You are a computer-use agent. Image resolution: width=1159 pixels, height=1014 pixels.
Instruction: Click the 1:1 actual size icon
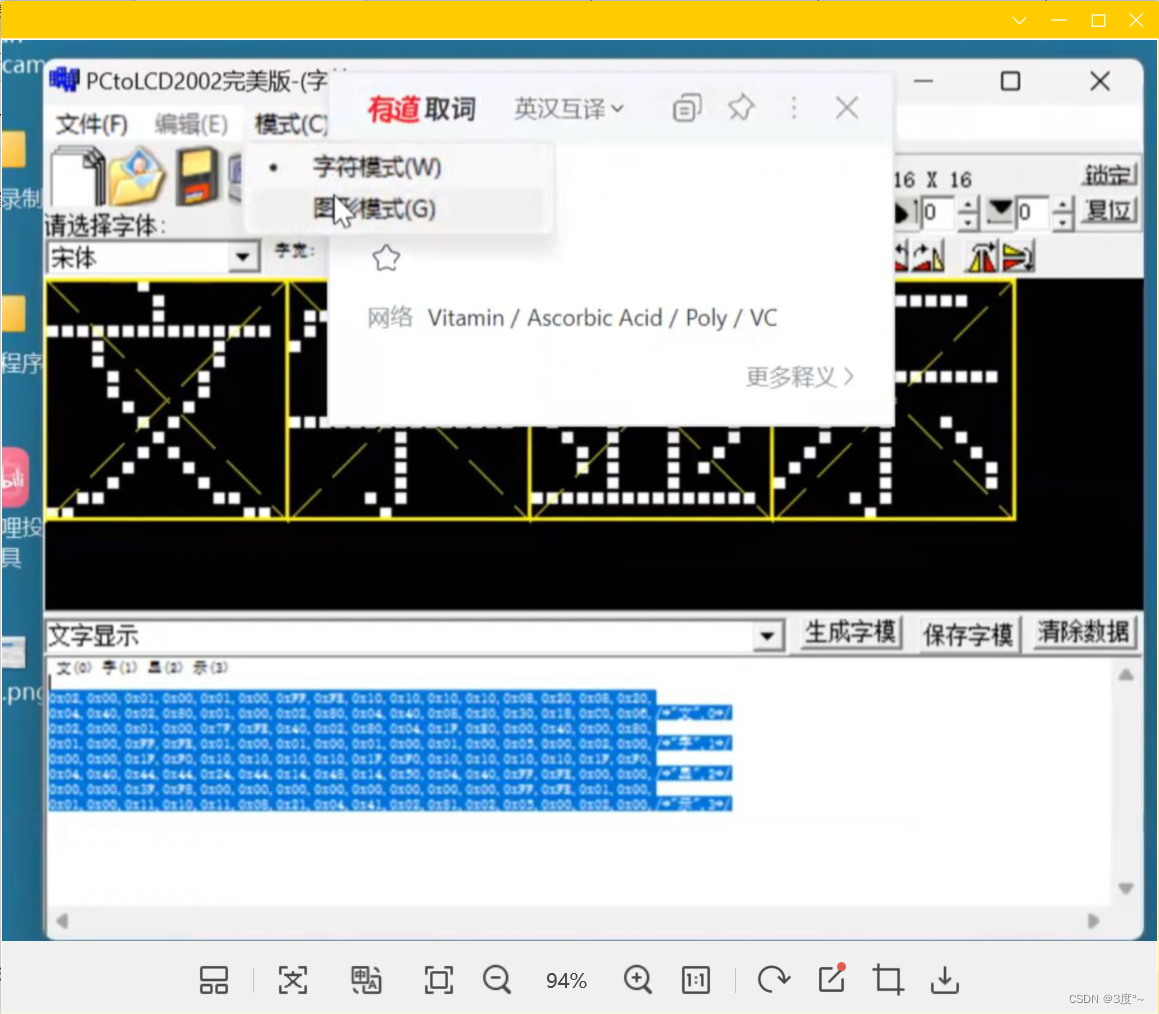pos(696,980)
